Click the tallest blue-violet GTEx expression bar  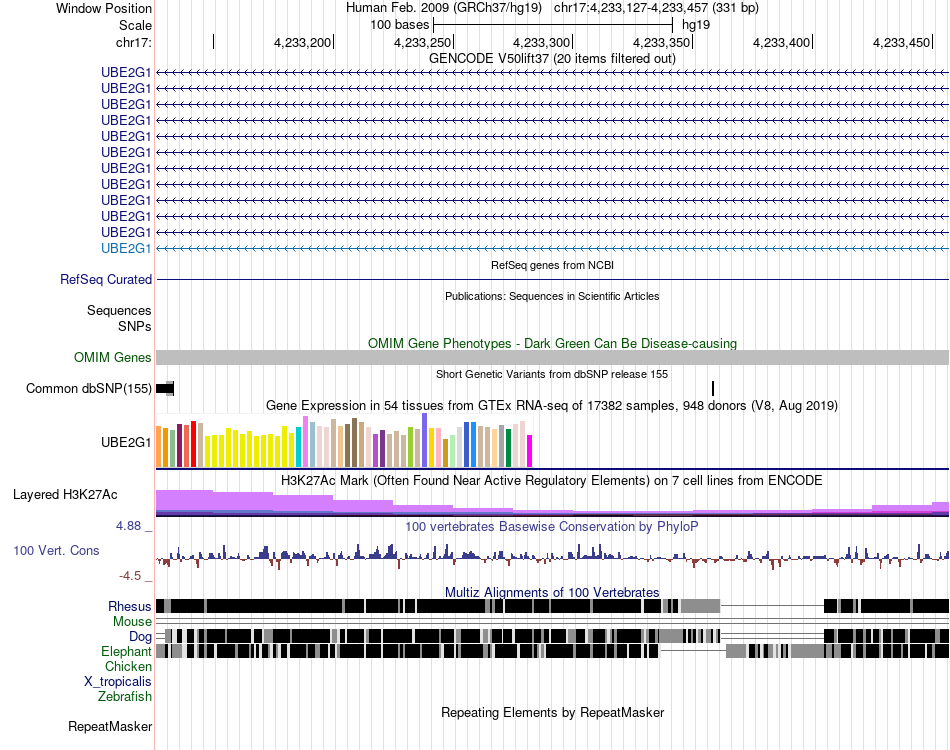pos(425,440)
